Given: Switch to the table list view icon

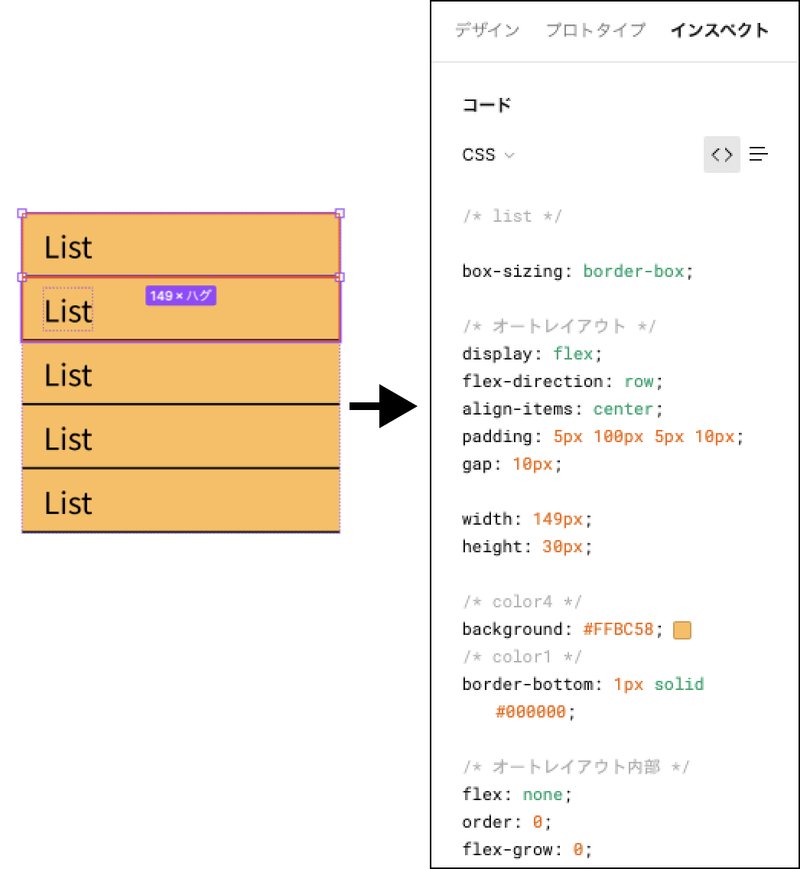Looking at the screenshot, I should (x=758, y=154).
